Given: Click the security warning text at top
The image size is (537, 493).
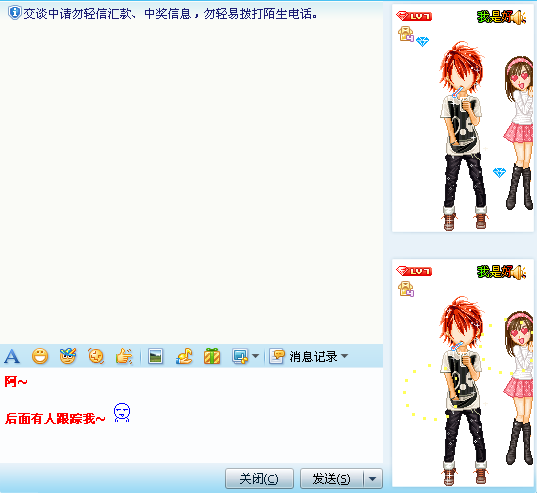Looking at the screenshot, I should tap(170, 14).
